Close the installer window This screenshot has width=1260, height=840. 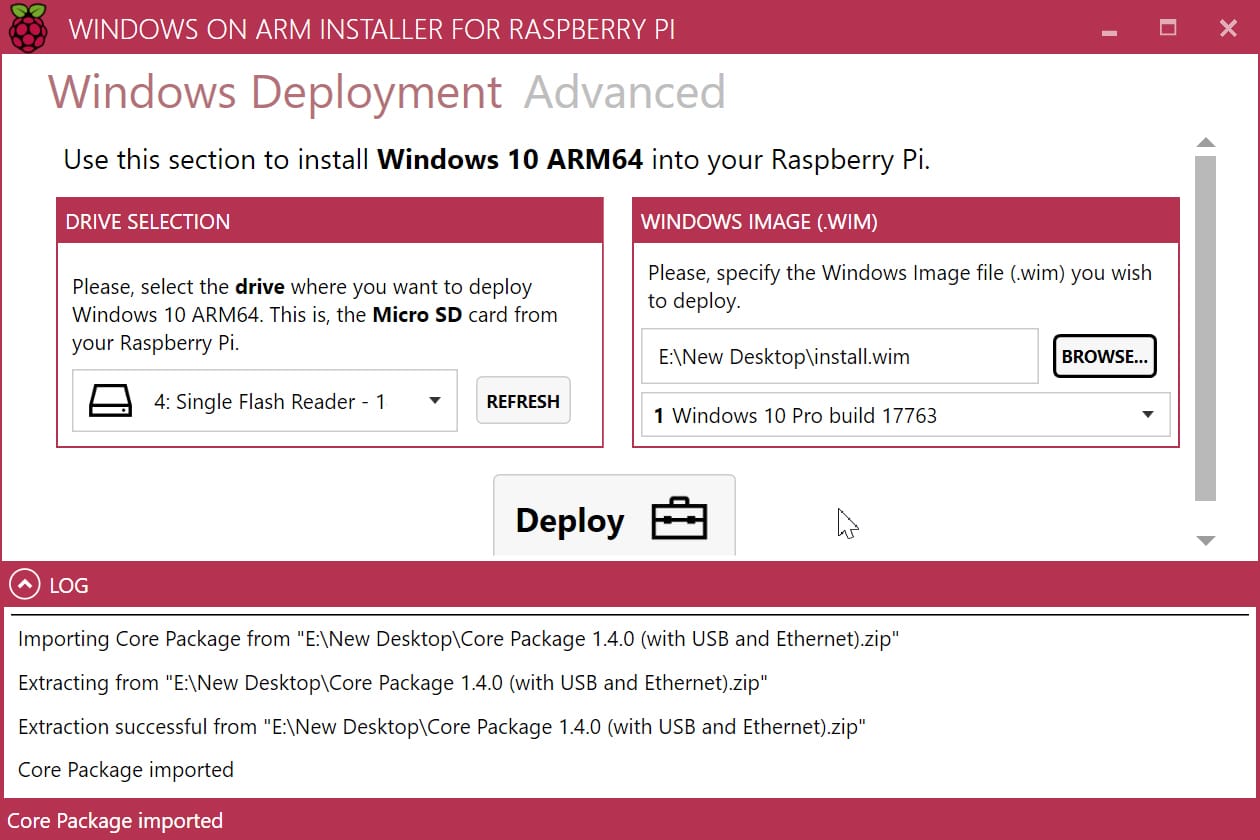click(1228, 28)
